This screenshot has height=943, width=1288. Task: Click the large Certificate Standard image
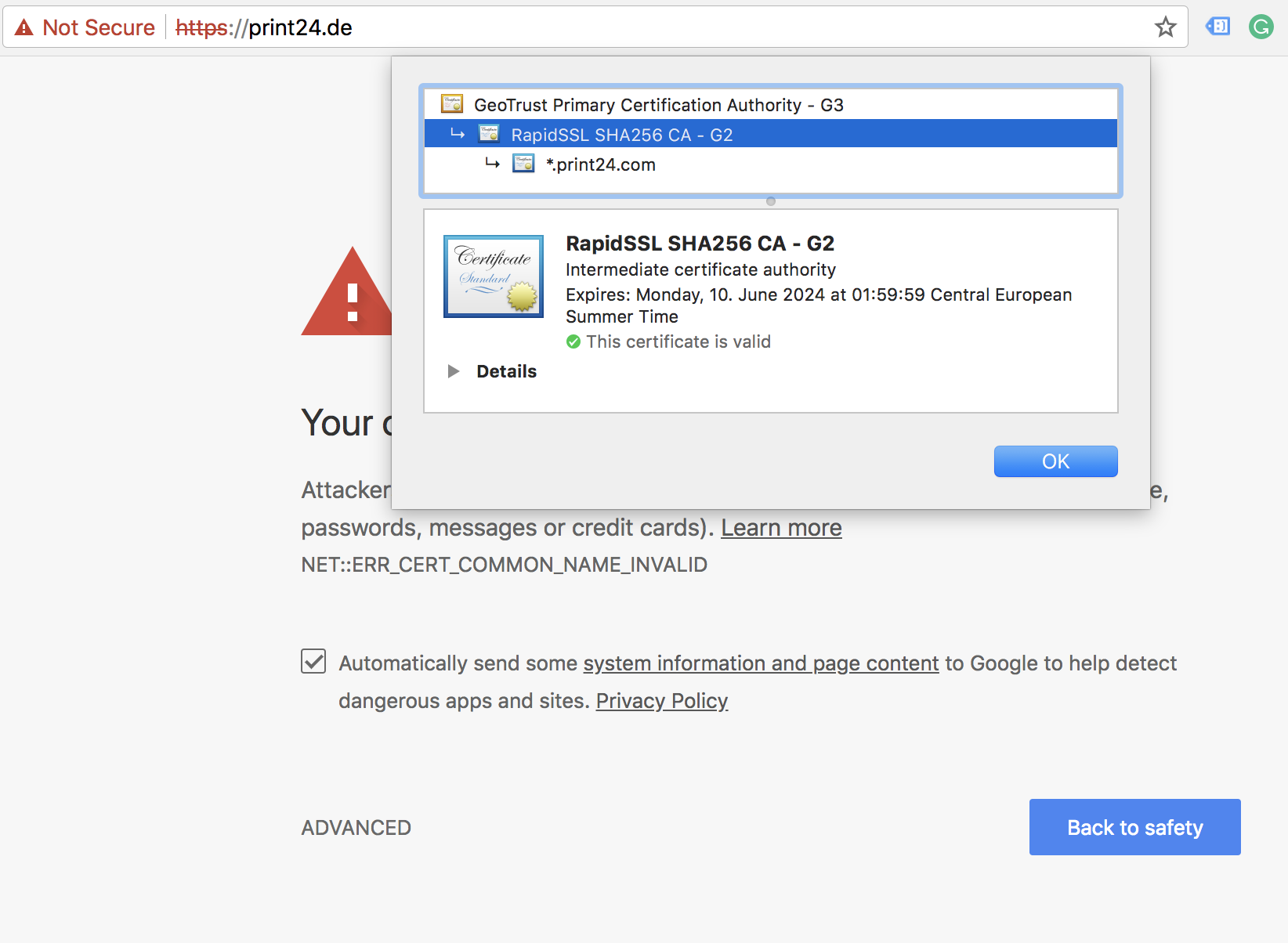tap(494, 276)
